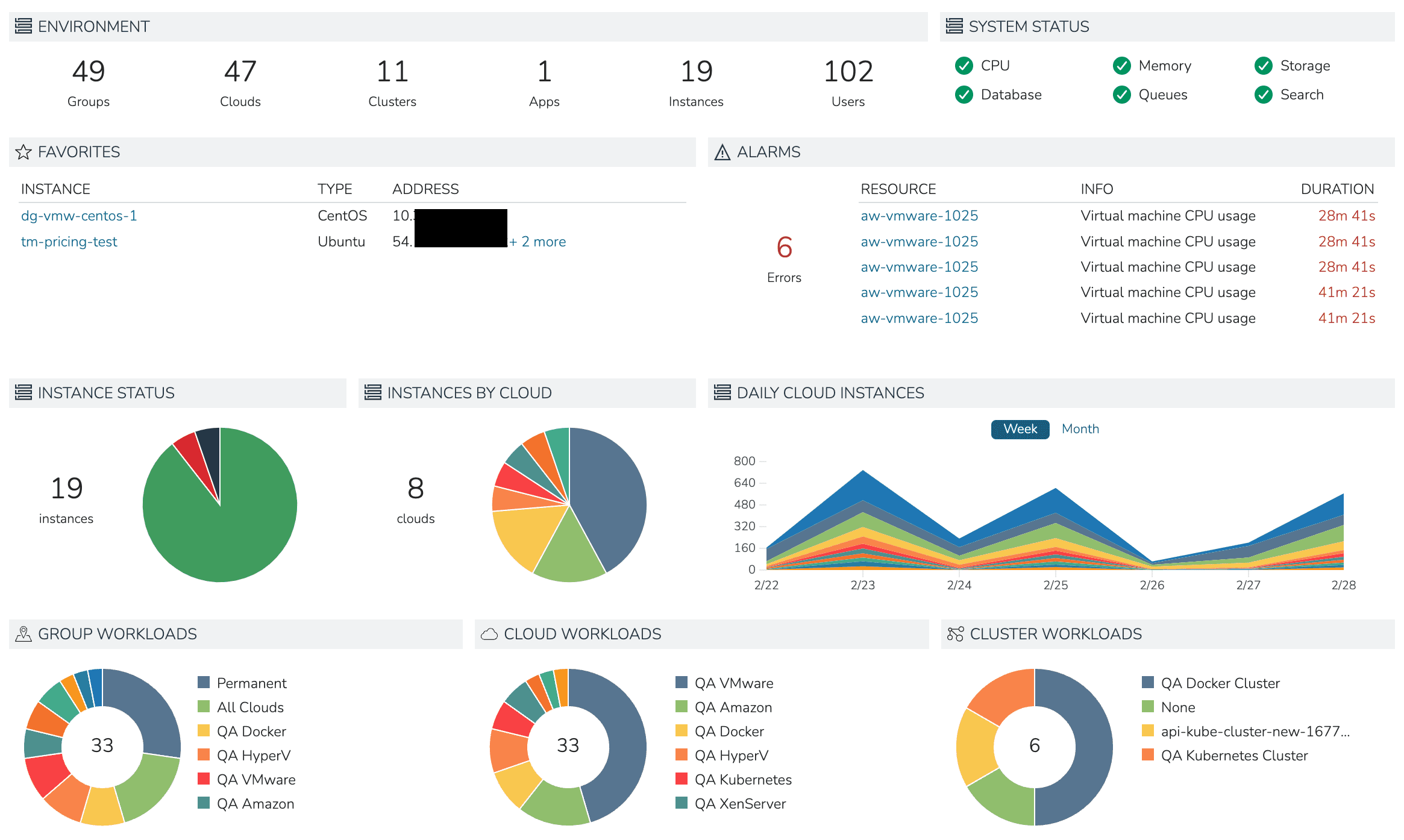Toggle the None legend in Cluster Workloads

coord(1178,707)
